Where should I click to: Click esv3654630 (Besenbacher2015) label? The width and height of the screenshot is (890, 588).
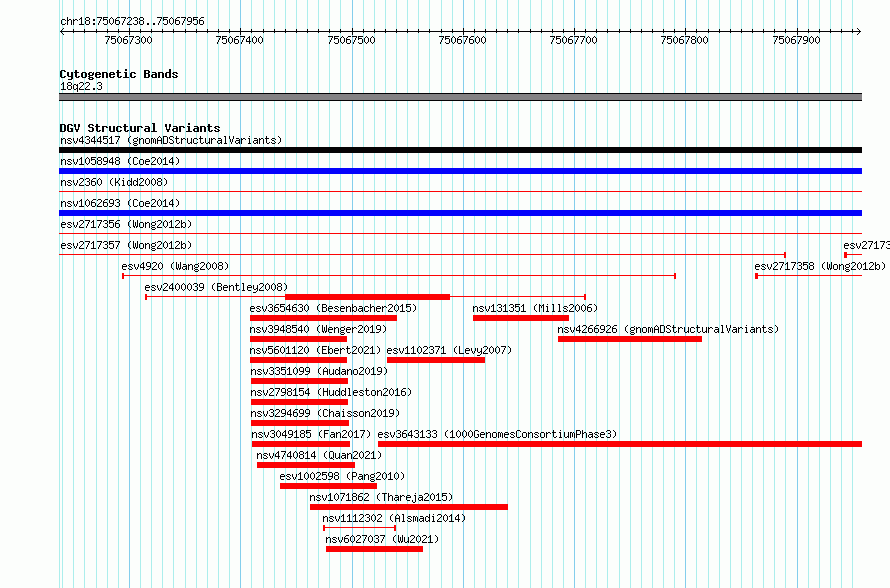coord(333,308)
